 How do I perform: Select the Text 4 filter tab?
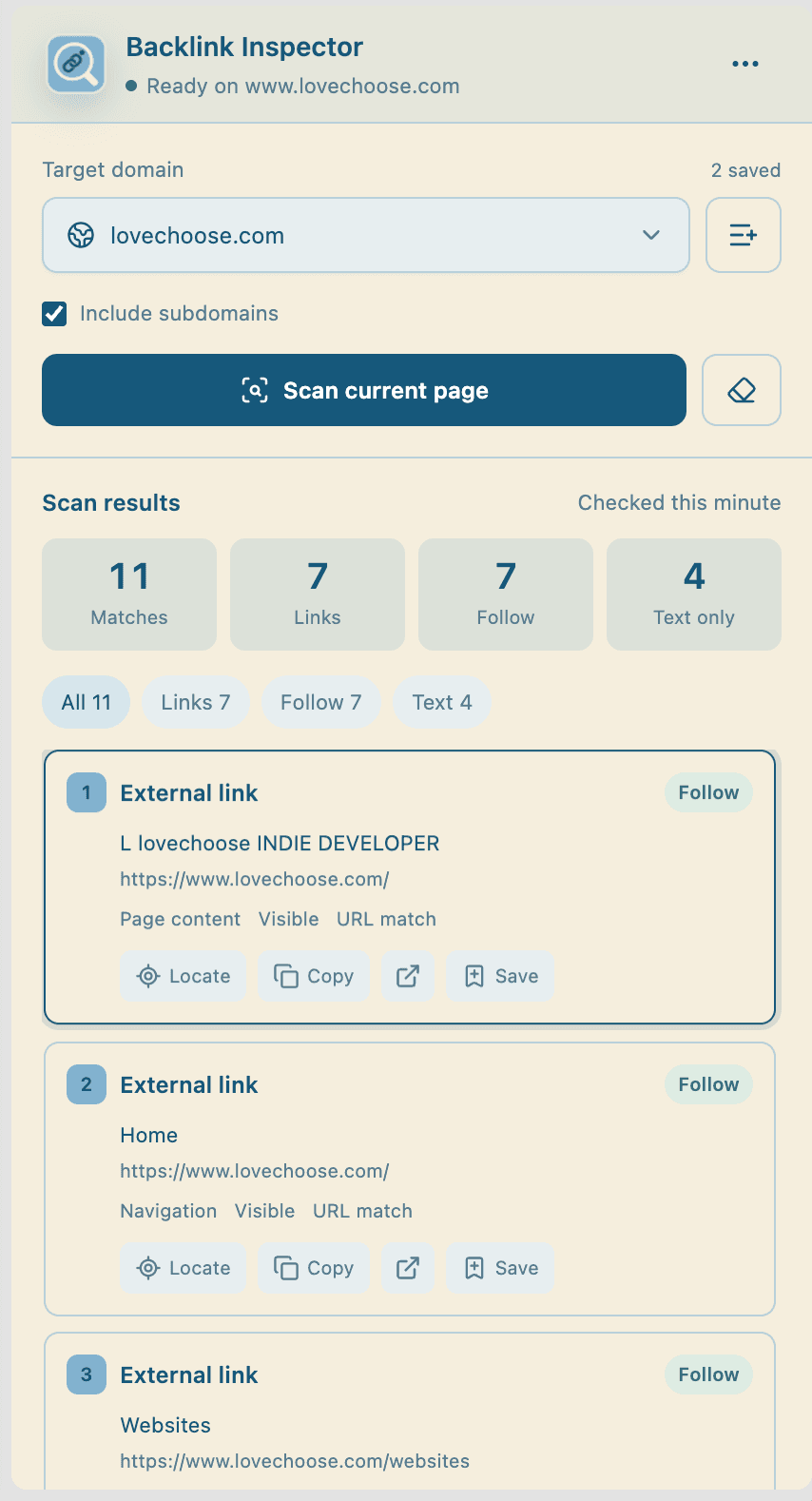441,702
